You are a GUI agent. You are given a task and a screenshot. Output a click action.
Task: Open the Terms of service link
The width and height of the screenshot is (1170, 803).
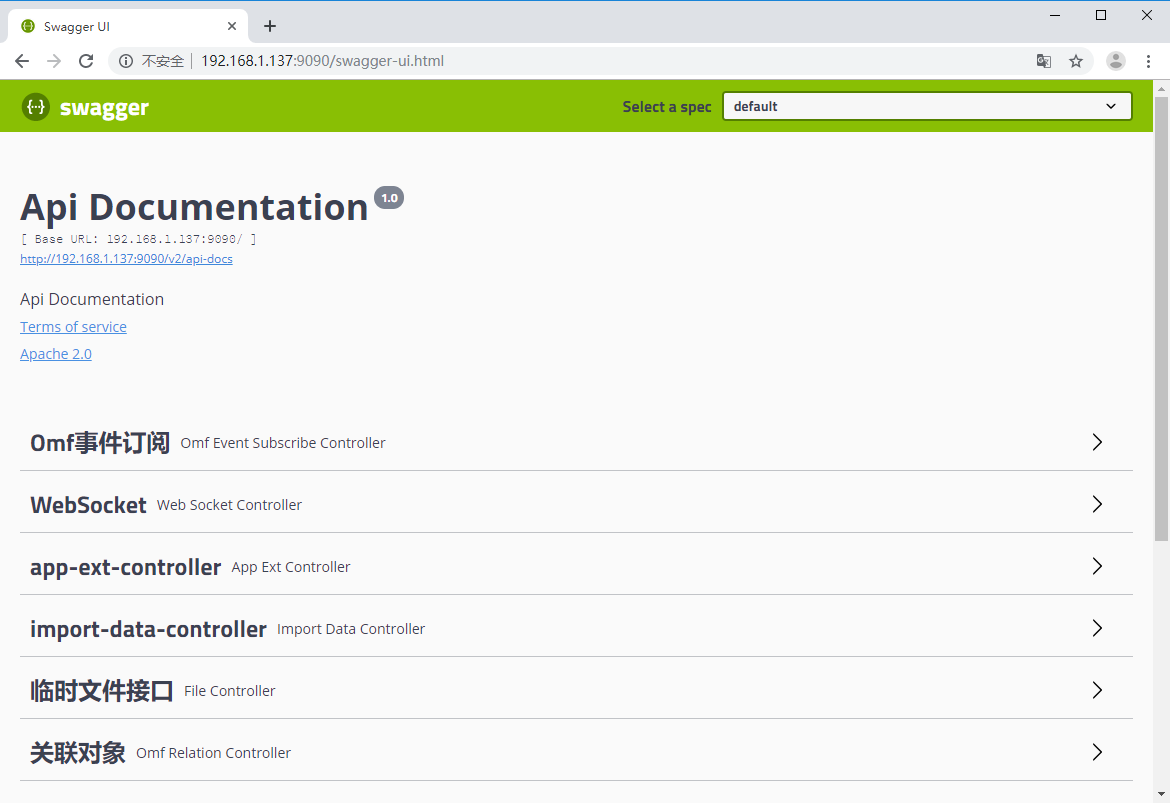coord(73,327)
